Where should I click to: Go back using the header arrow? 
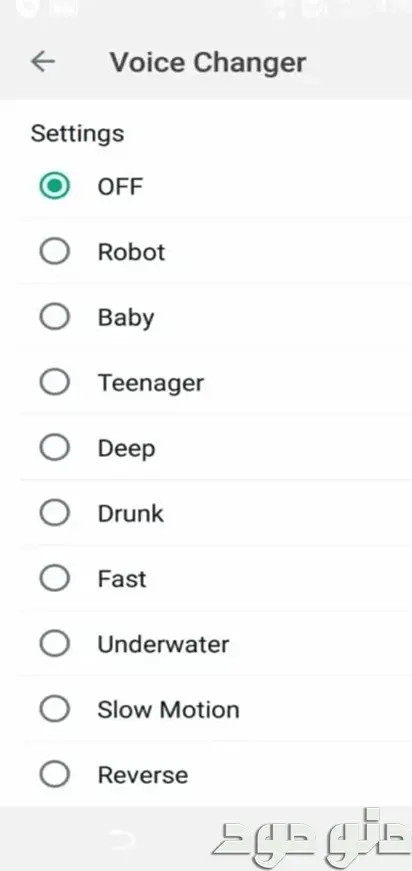point(43,62)
